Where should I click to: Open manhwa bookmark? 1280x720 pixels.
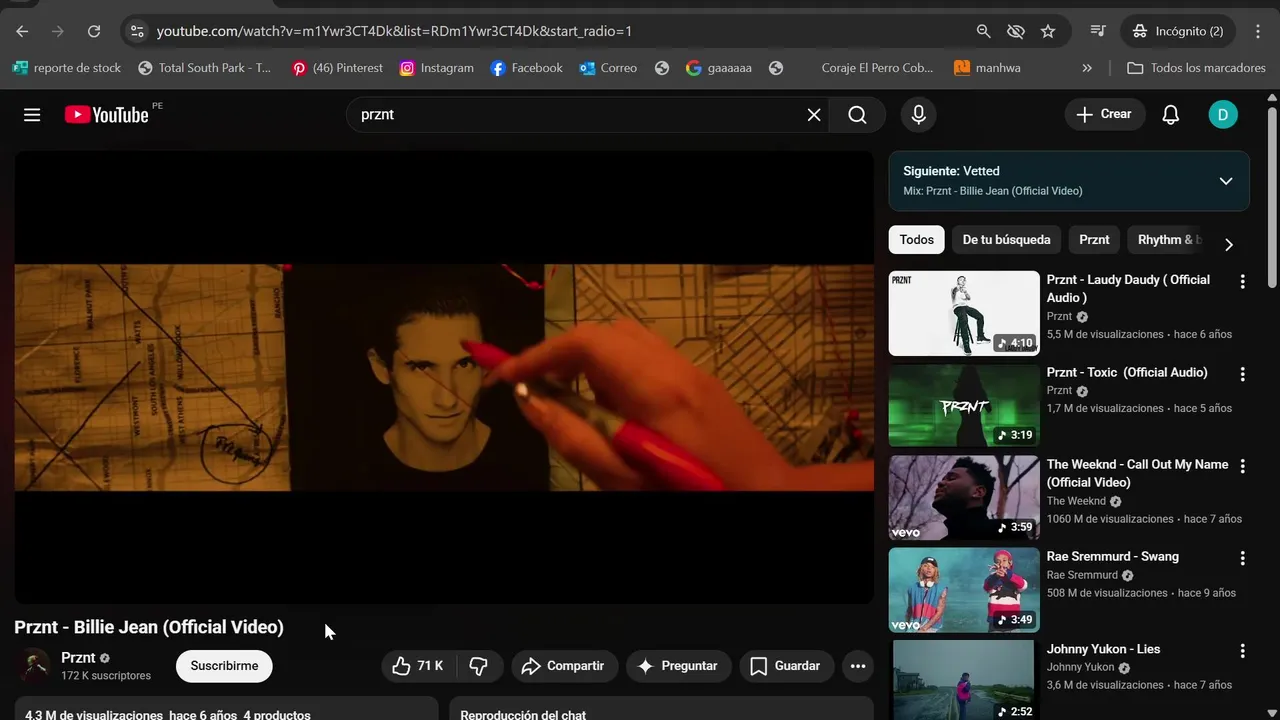coord(989,68)
